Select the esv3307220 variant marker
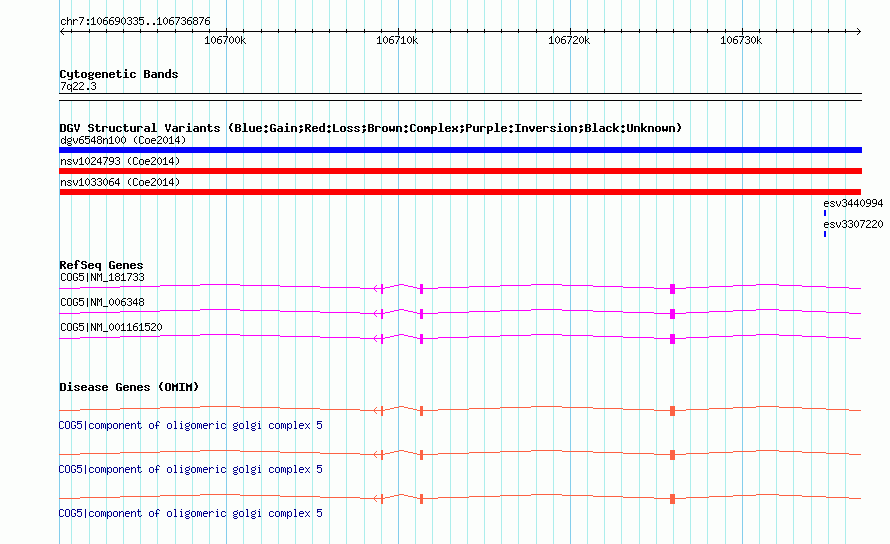 pyautogui.click(x=825, y=234)
